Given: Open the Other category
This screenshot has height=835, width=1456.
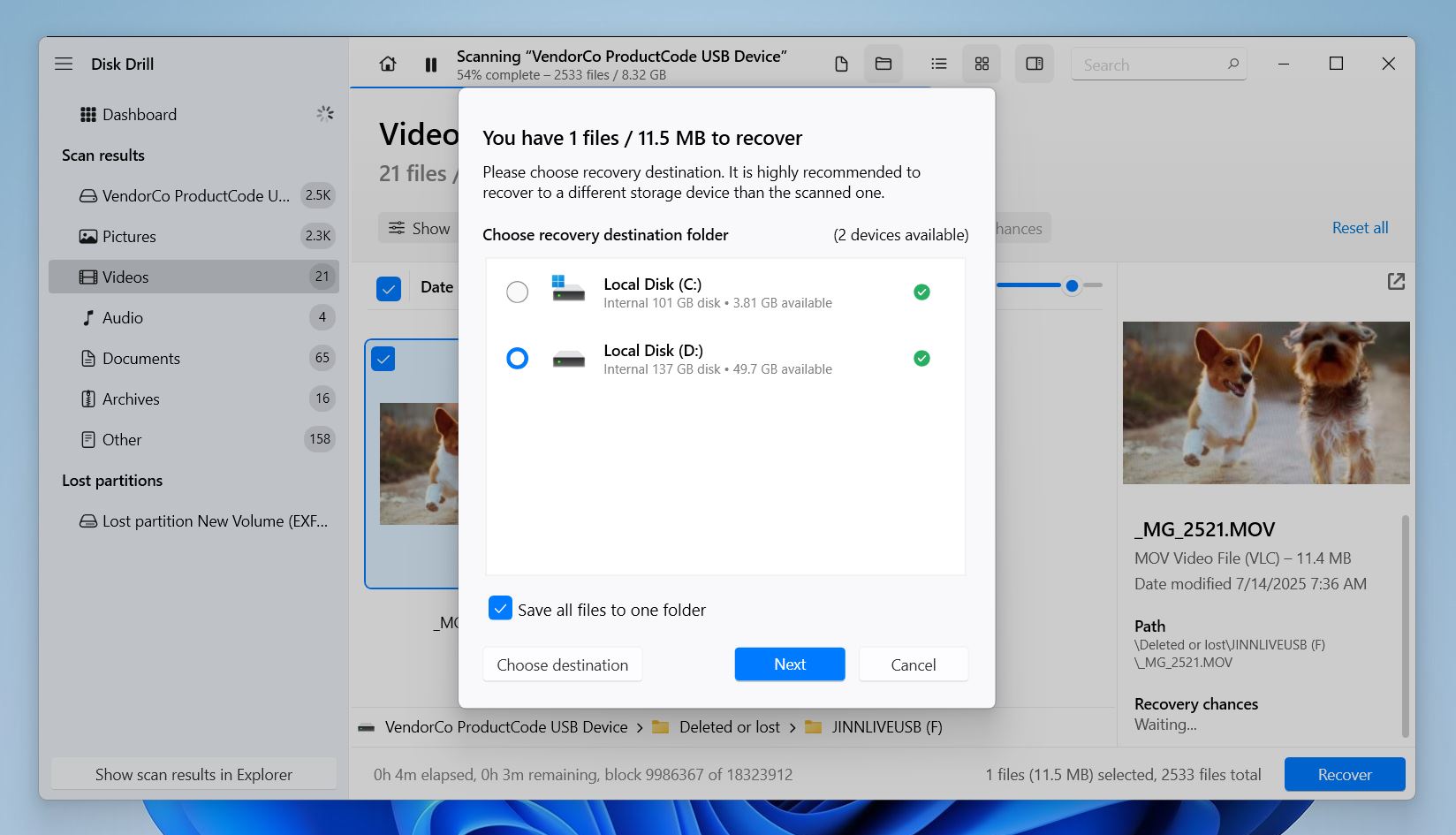Looking at the screenshot, I should (x=193, y=439).
